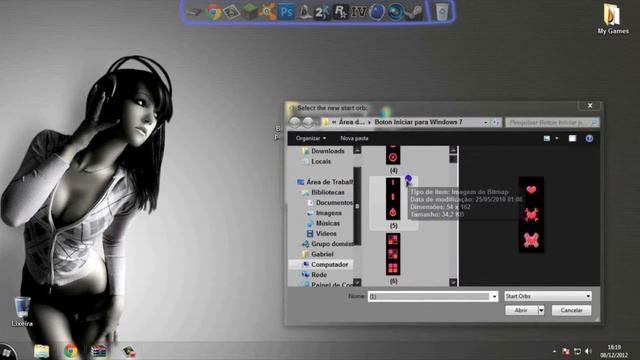Open the Windows Start orb

(x=7, y=352)
